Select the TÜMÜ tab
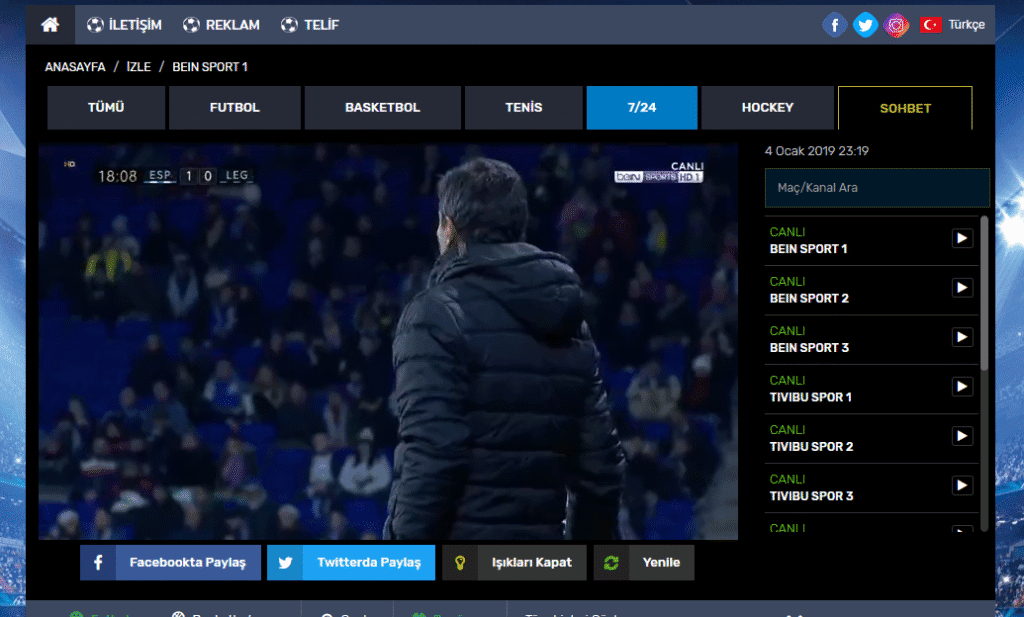Image resolution: width=1024 pixels, height=617 pixels. (106, 108)
